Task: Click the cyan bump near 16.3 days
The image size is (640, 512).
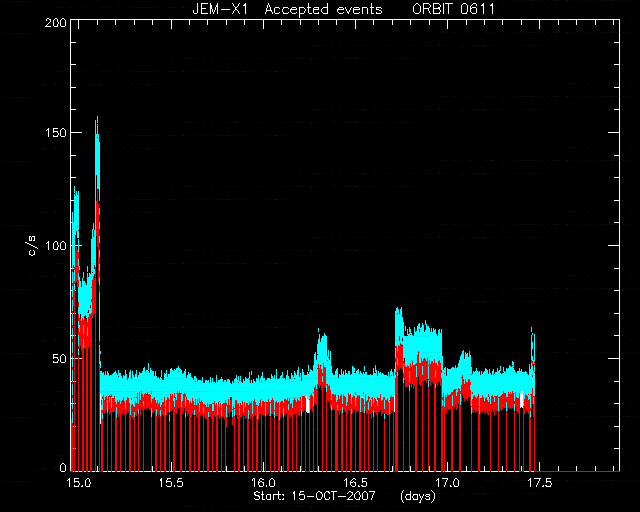Action: (322, 347)
